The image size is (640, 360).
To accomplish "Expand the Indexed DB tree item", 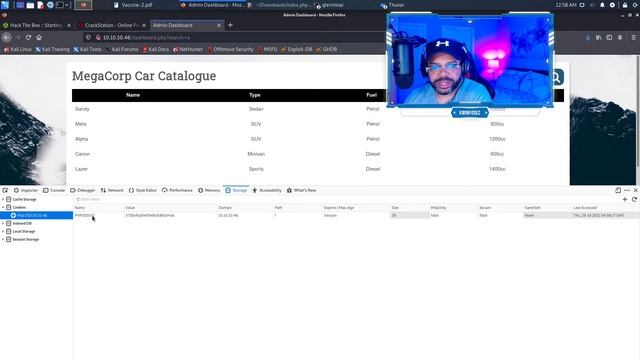I will coord(3,223).
